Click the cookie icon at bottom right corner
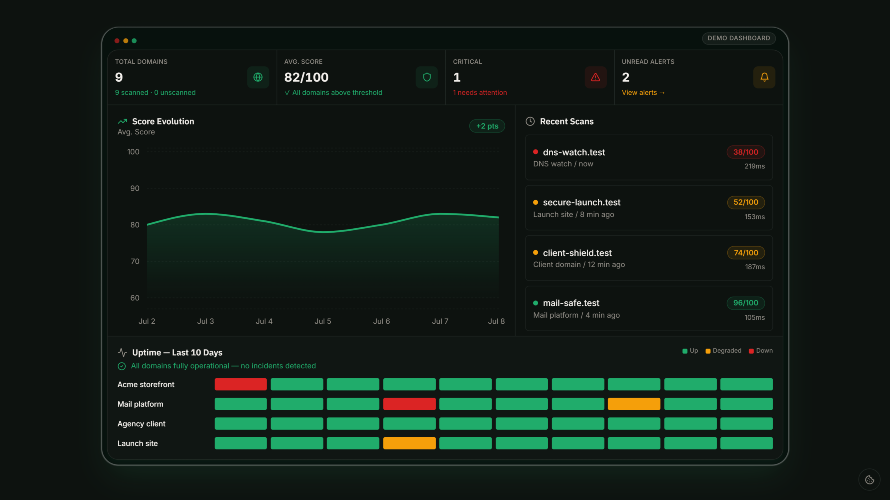Image resolution: width=890 pixels, height=500 pixels. 869,480
